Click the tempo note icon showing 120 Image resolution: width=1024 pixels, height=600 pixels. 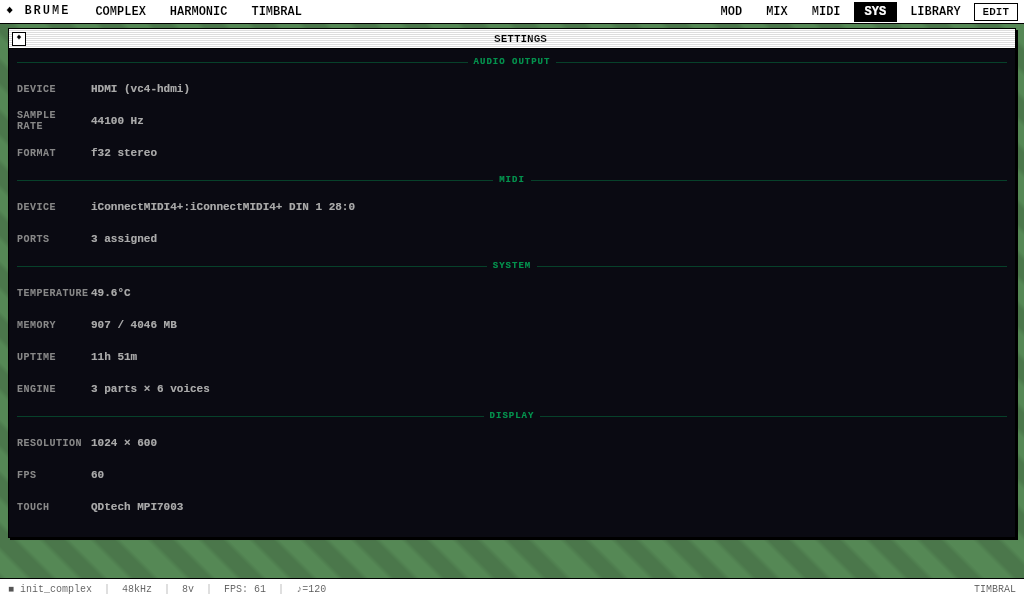pyautogui.click(x=310, y=588)
